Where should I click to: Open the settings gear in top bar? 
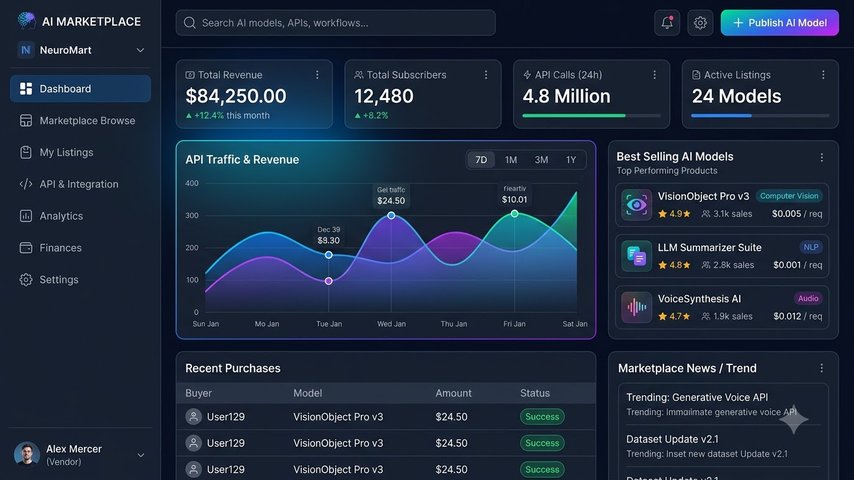(x=700, y=22)
